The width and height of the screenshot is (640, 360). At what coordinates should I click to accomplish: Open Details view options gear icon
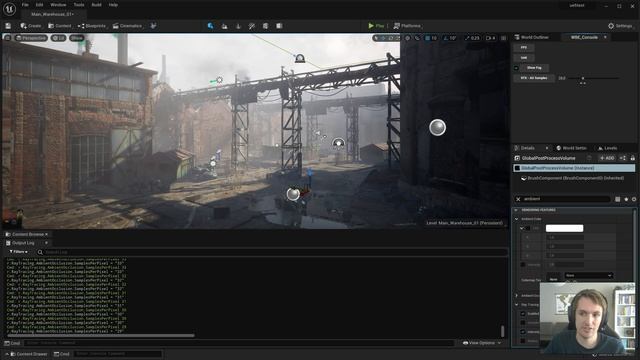click(x=634, y=199)
